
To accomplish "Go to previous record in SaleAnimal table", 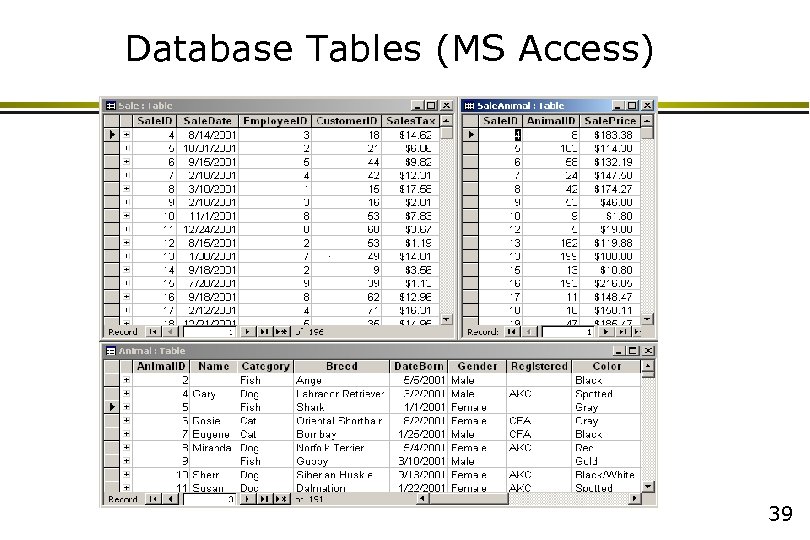I will click(528, 331).
